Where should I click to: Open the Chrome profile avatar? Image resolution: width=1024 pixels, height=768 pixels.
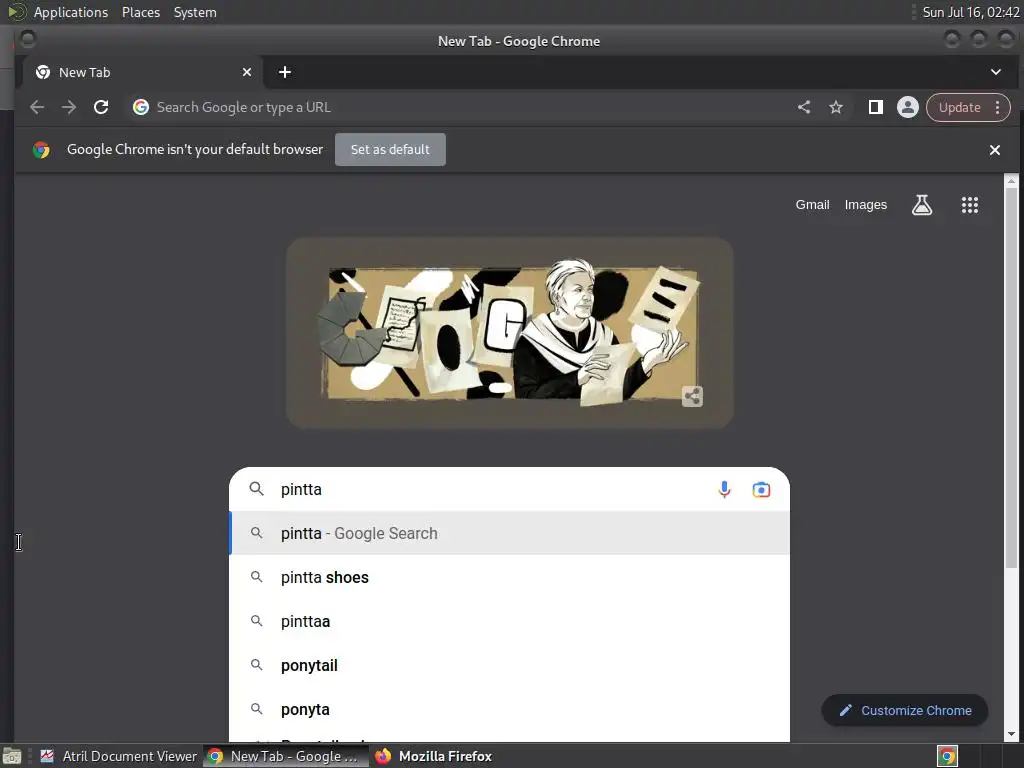pyautogui.click(x=907, y=107)
